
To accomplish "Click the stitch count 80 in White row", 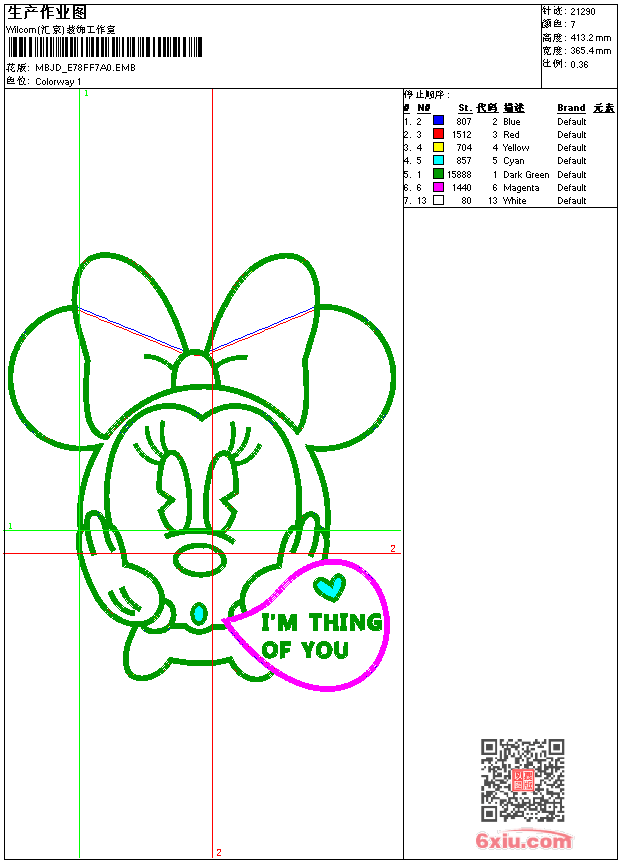I will click(466, 201).
